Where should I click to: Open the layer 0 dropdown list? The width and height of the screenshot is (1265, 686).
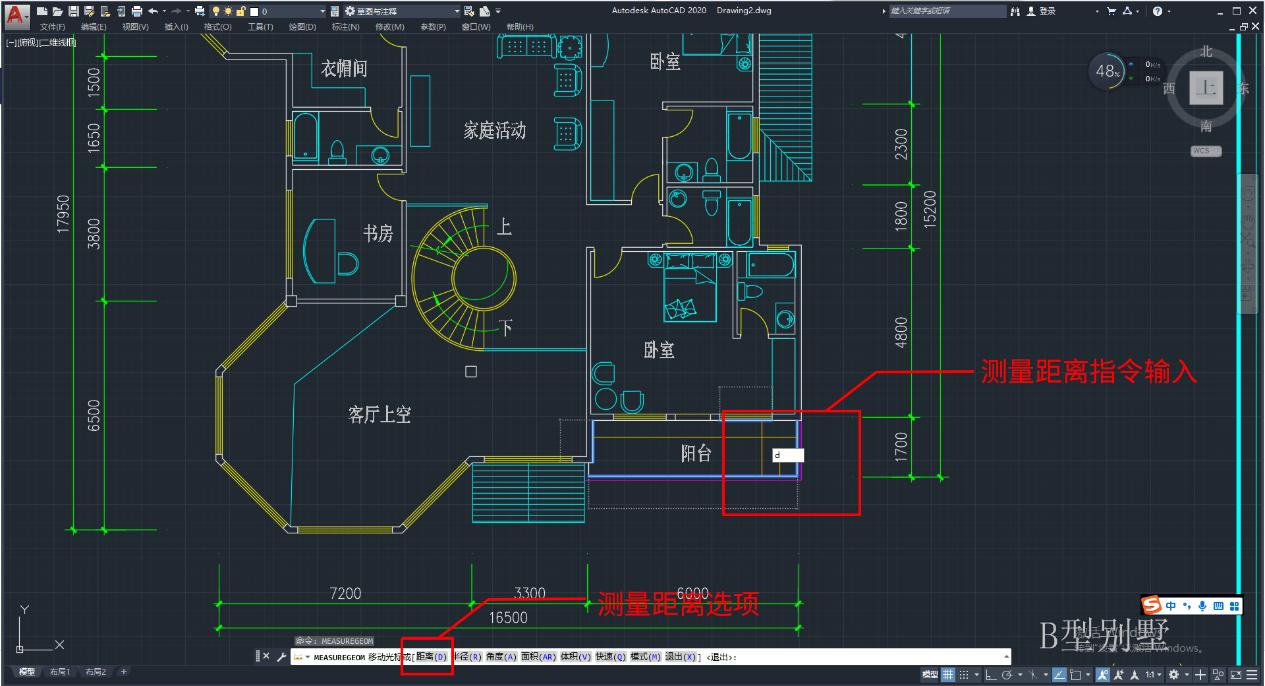tap(322, 10)
